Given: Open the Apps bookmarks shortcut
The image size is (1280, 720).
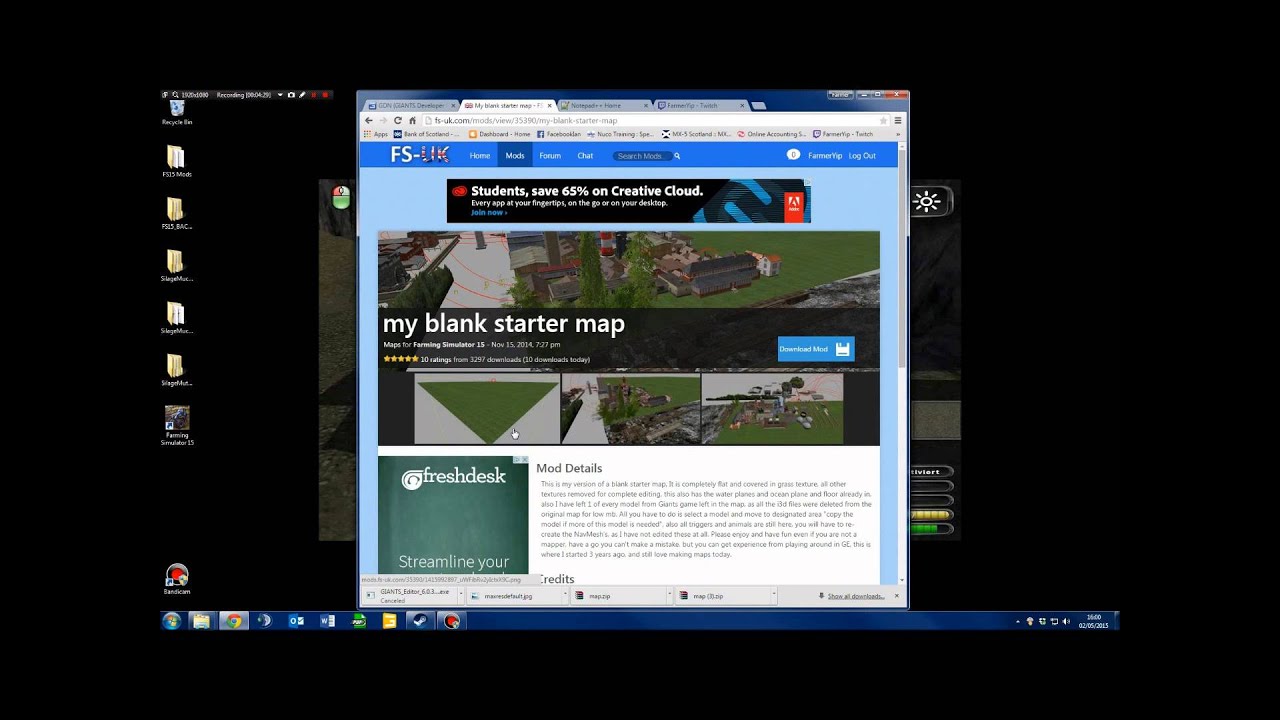Looking at the screenshot, I should coord(375,134).
